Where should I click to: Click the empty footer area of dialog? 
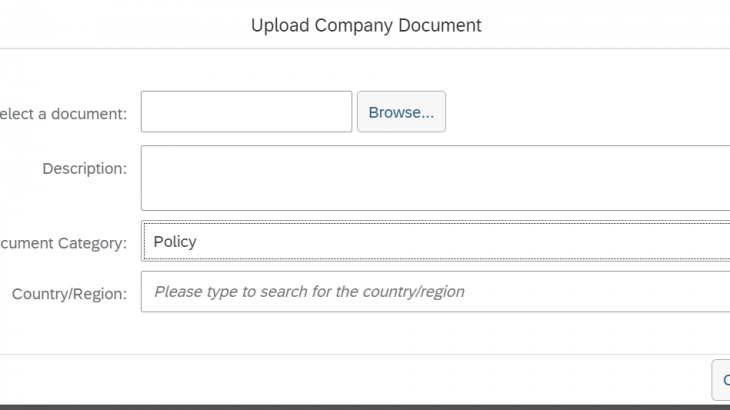point(350,380)
